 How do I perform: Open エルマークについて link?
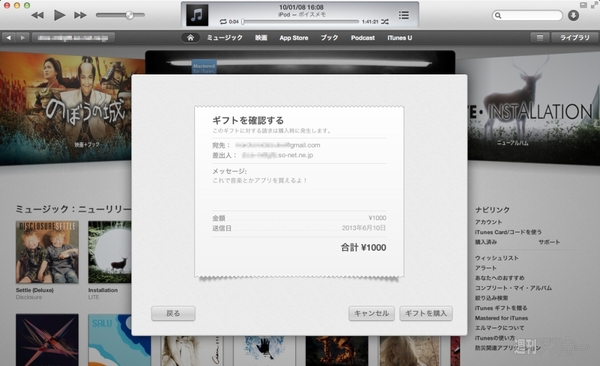tap(499, 328)
